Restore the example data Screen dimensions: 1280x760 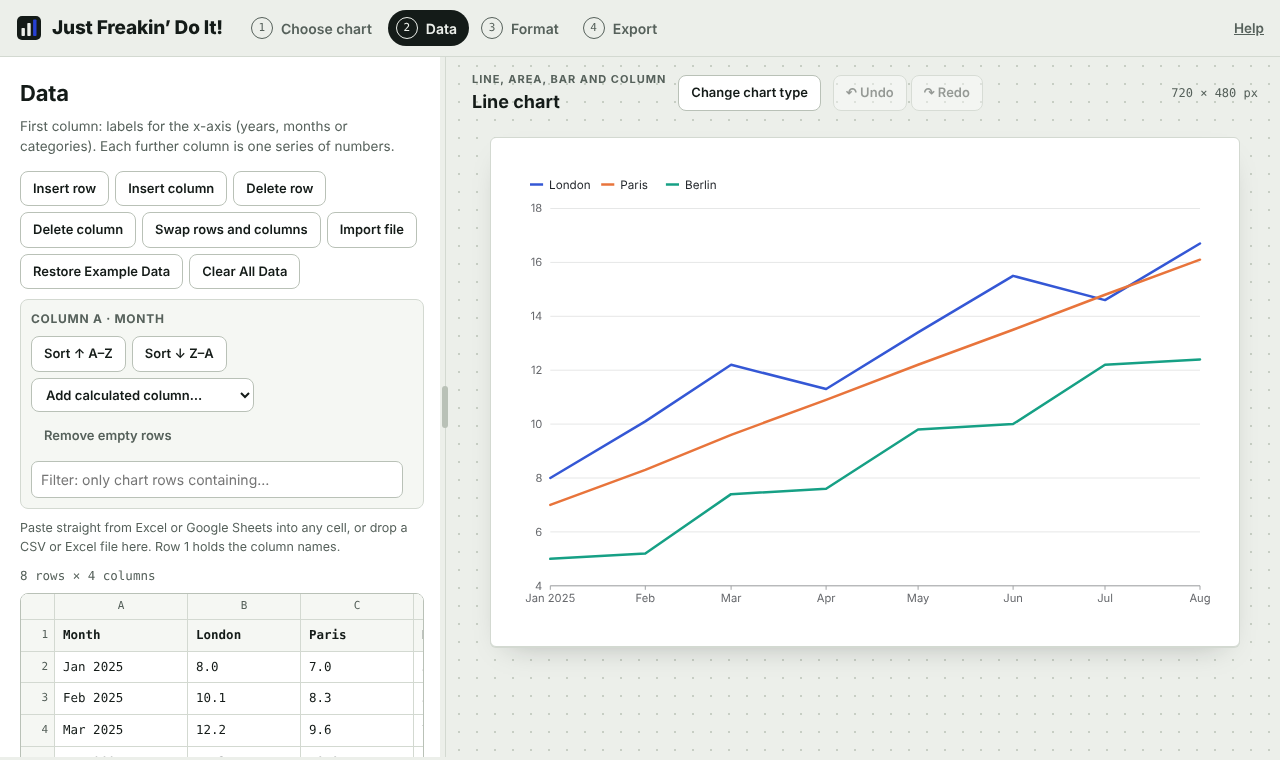click(x=102, y=271)
